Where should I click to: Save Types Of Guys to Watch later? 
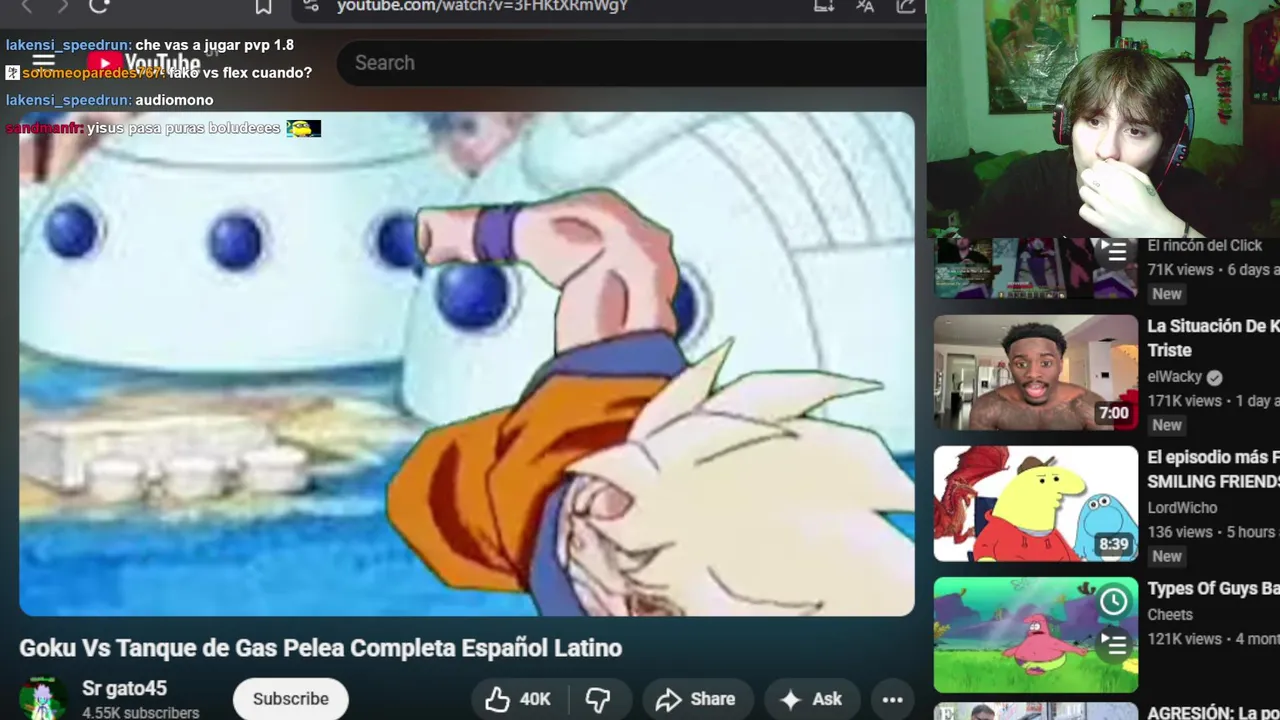tap(1114, 601)
